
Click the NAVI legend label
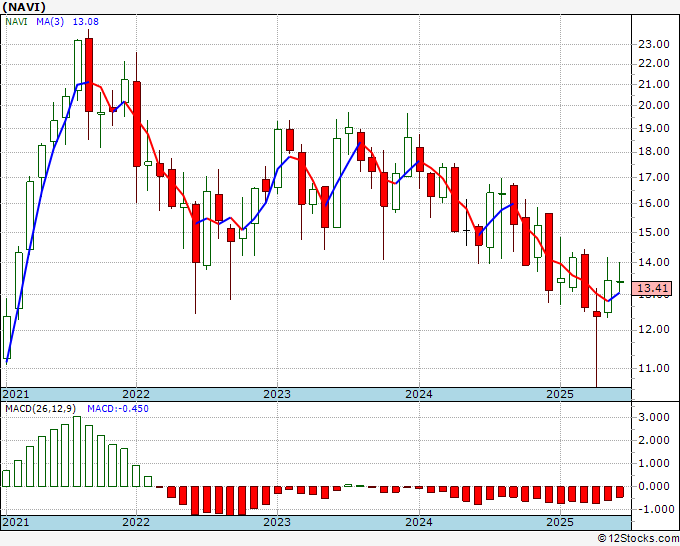point(16,21)
